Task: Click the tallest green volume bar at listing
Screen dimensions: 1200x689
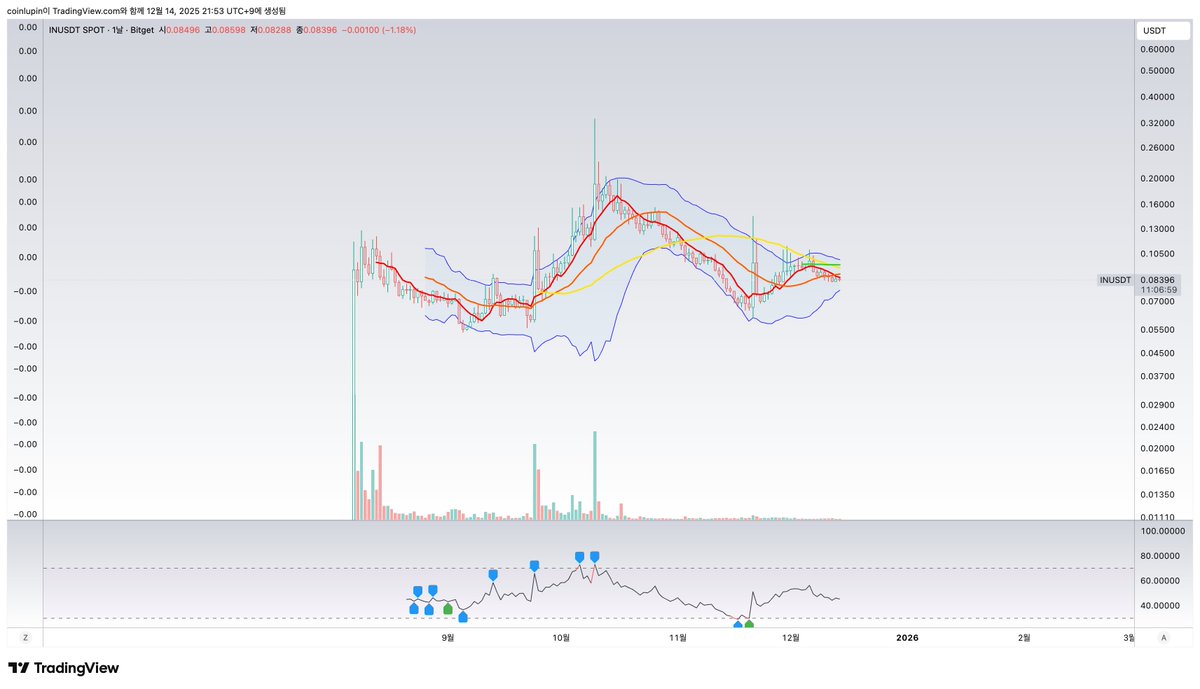Action: [x=353, y=457]
